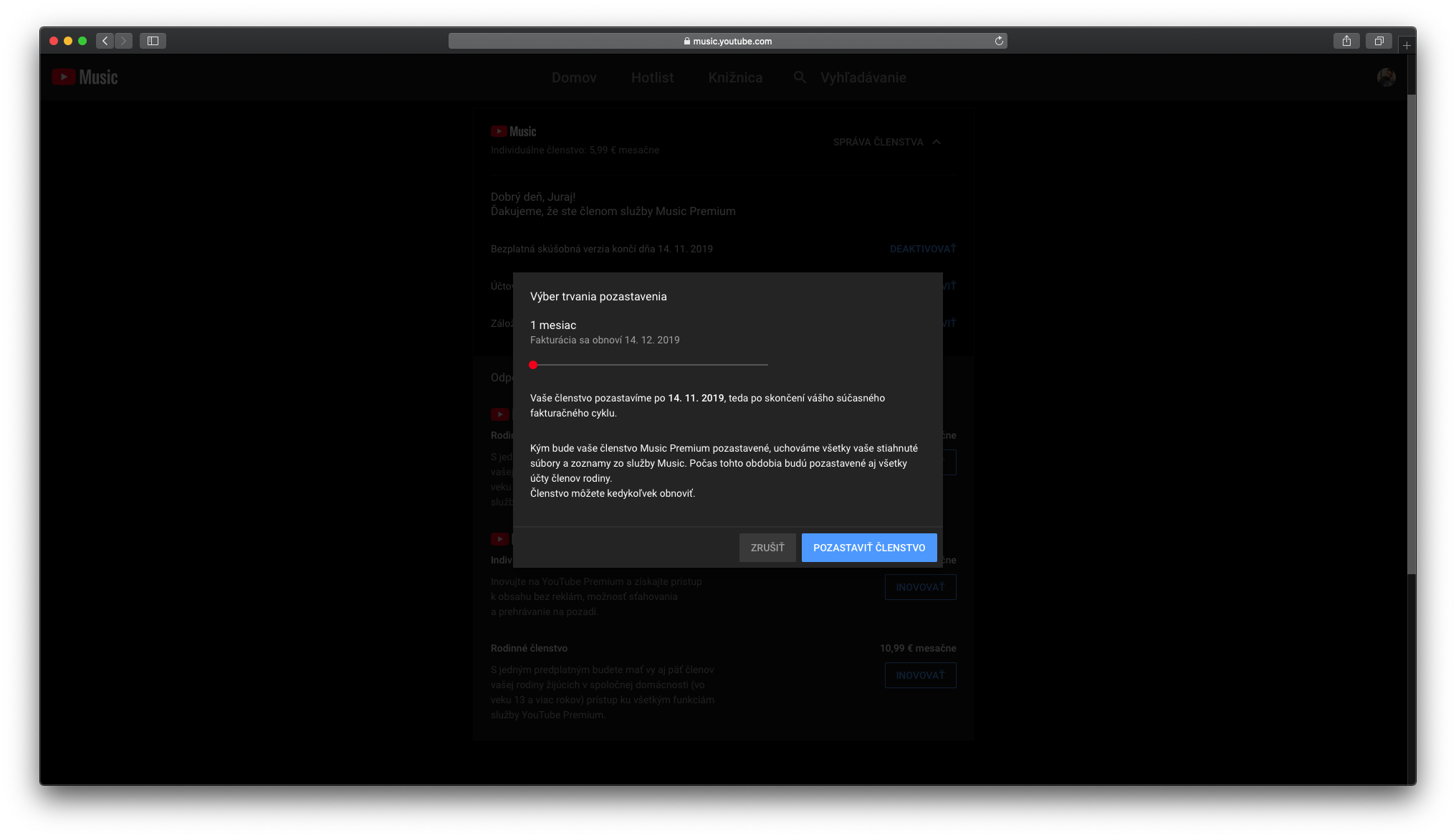The height and width of the screenshot is (838, 1456).
Task: Toggle the Safari sidebar button
Action: 153,41
